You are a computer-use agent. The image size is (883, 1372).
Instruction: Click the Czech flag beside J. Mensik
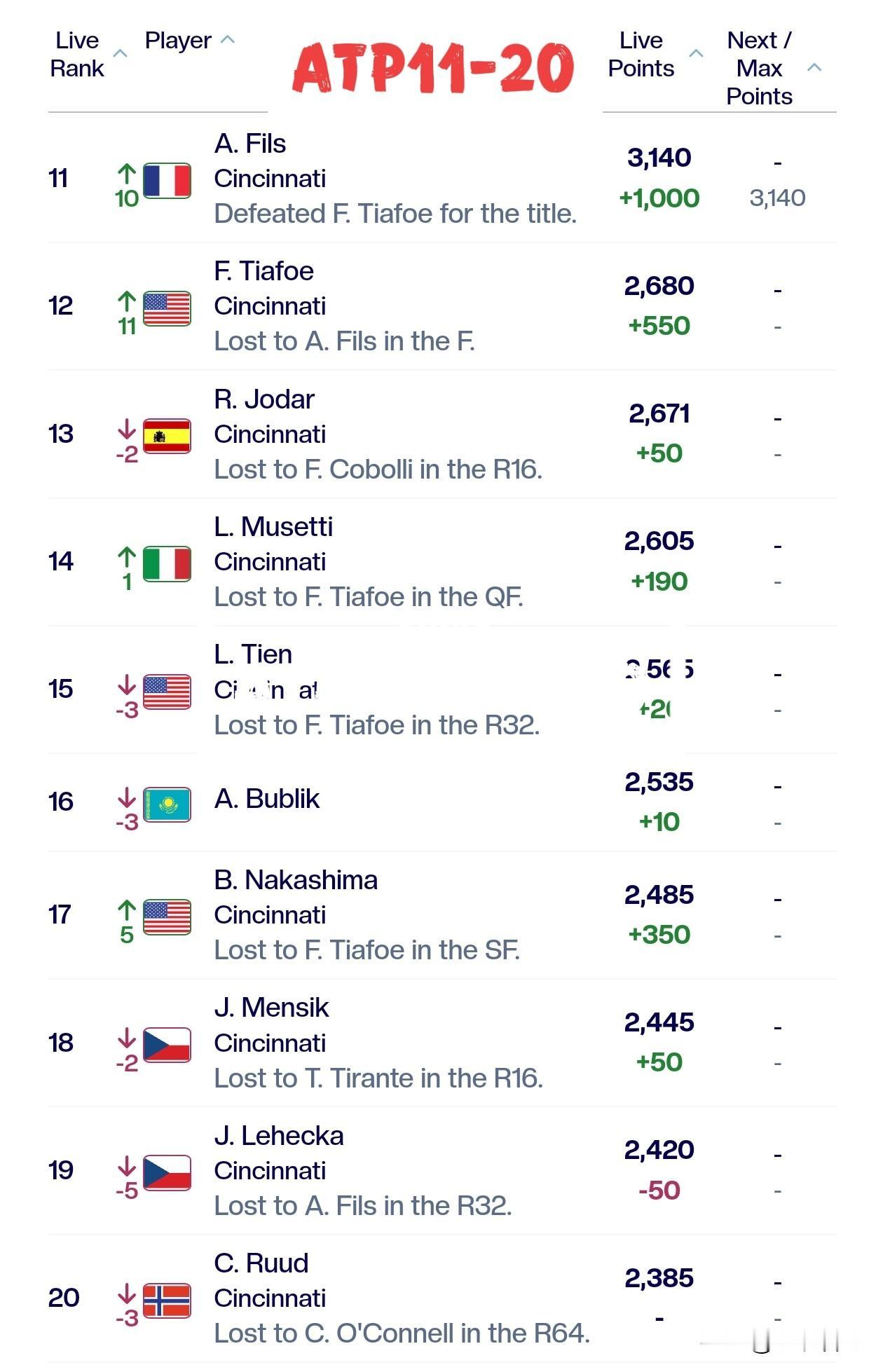(167, 1045)
